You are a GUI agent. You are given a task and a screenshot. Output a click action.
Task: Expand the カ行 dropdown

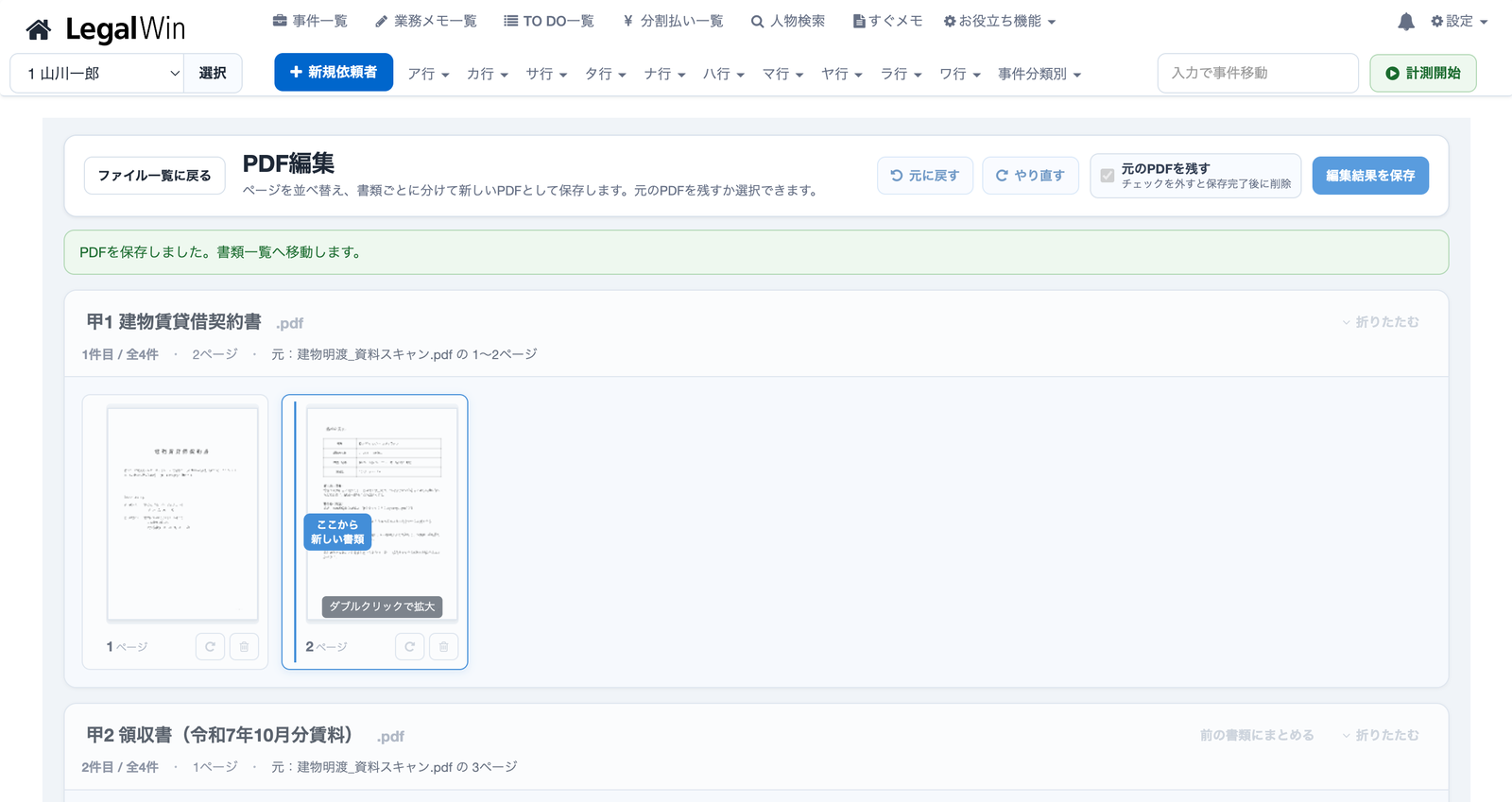click(488, 74)
